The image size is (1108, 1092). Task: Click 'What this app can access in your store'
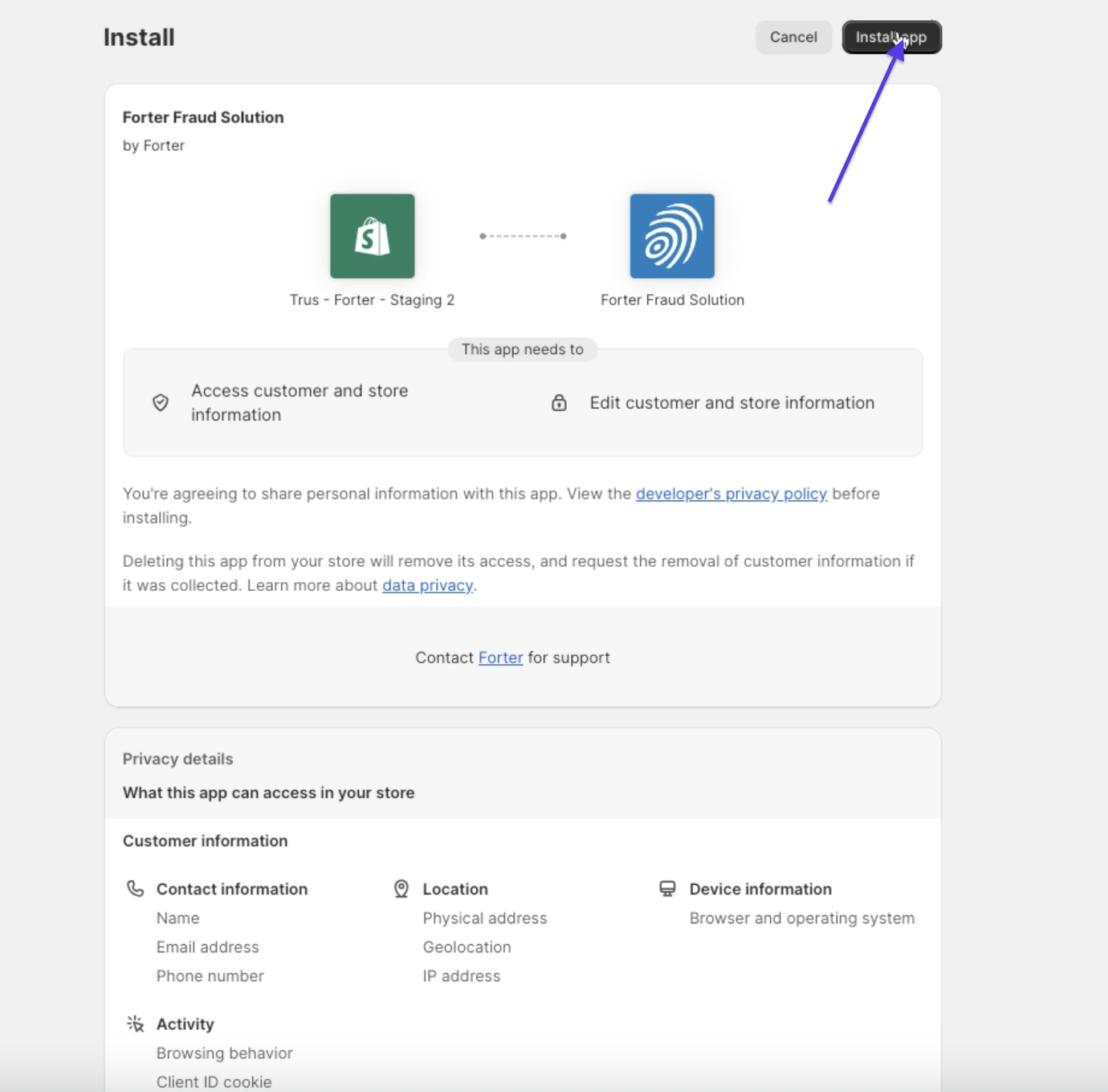[x=268, y=793]
